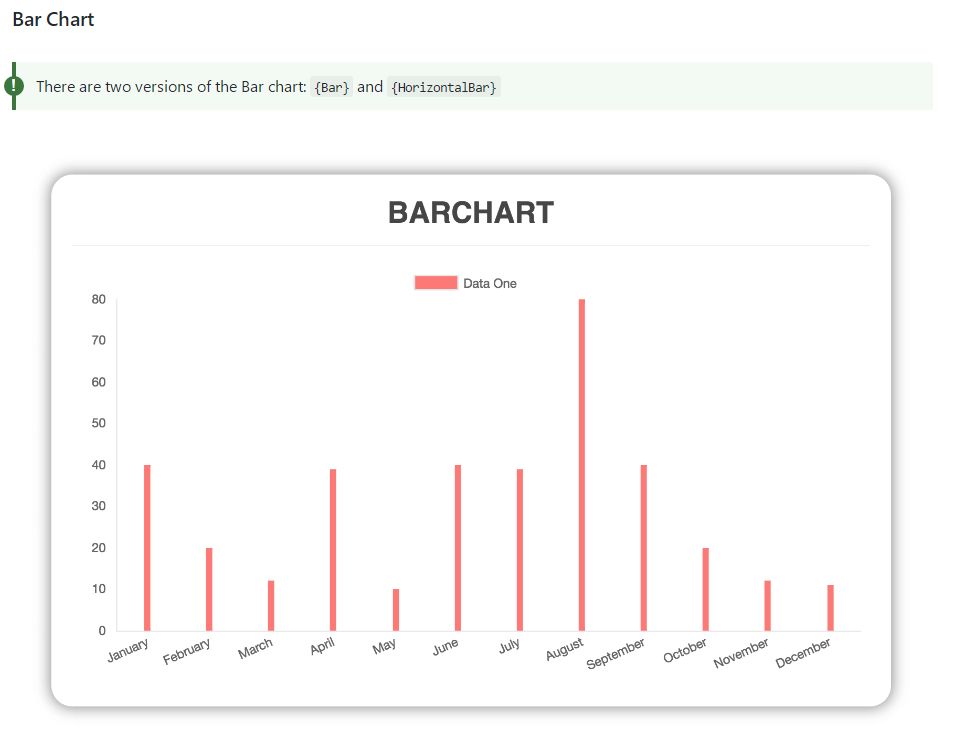Click the 80 y-axis value
Screen dimensions: 954x736
pos(99,299)
